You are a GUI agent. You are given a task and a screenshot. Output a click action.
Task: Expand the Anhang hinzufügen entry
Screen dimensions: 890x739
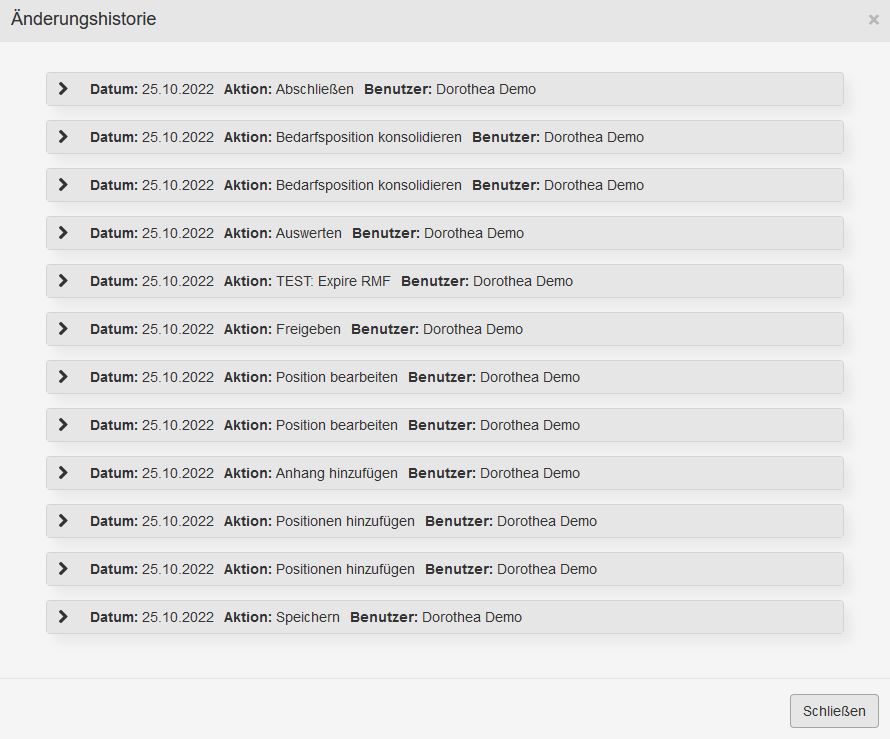63,472
